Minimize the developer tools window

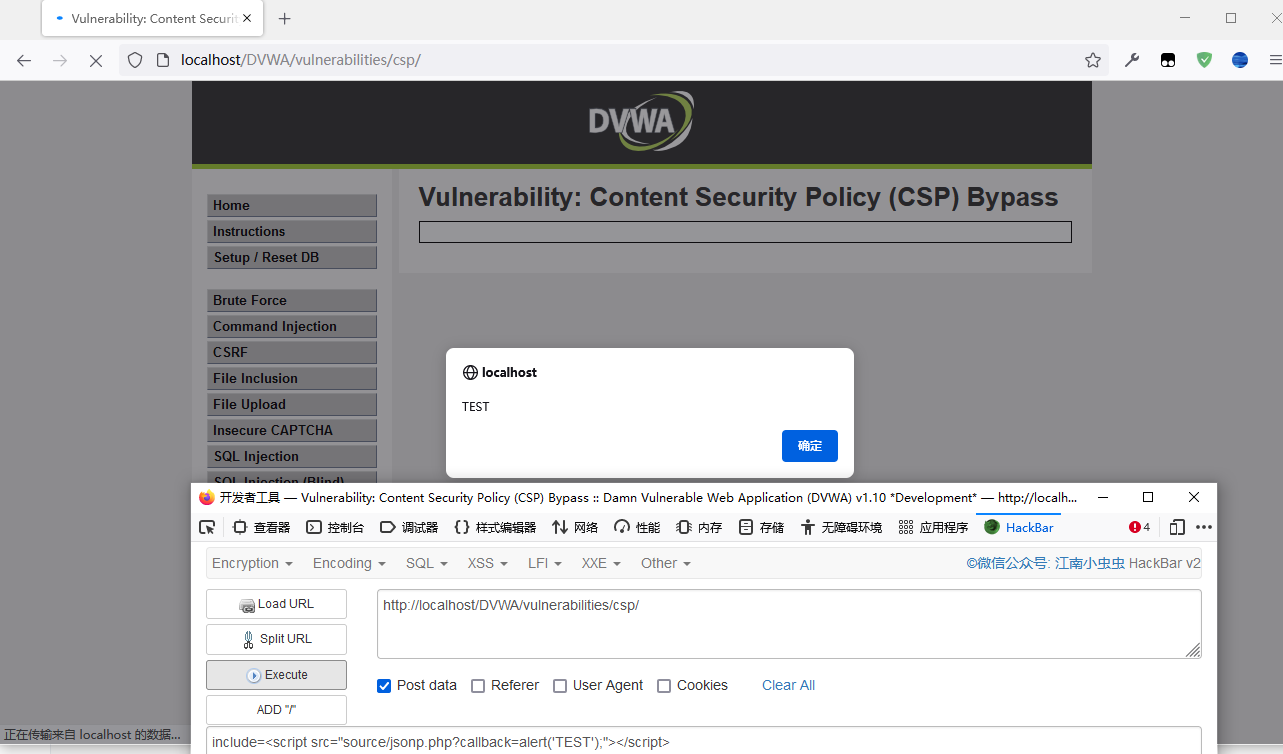(x=1102, y=497)
